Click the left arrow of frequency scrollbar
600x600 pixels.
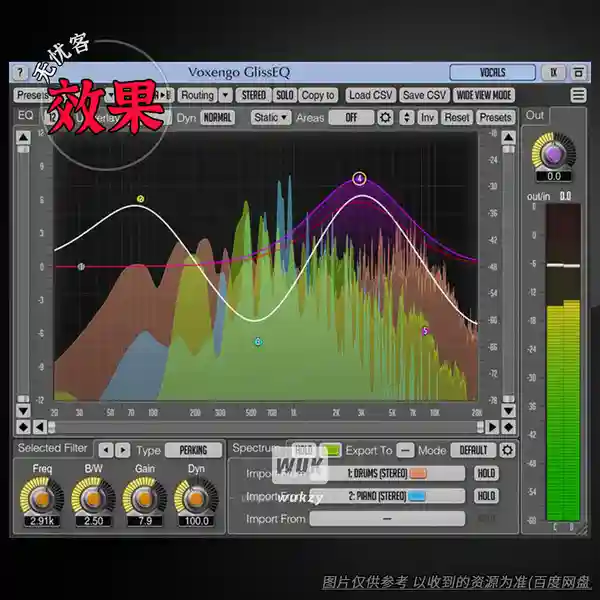point(39,427)
